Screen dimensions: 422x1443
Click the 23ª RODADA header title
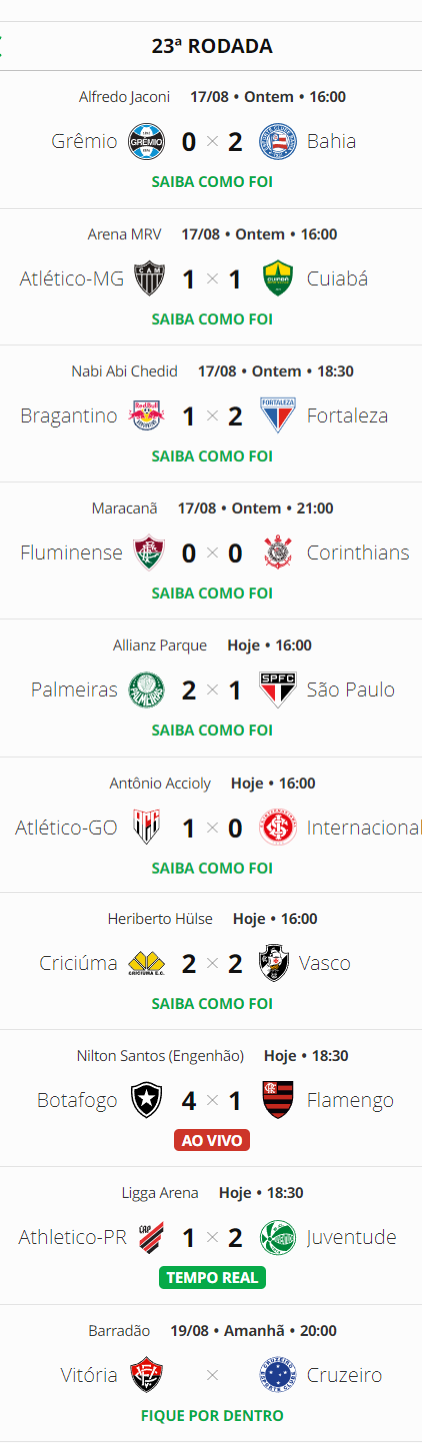(x=212, y=46)
